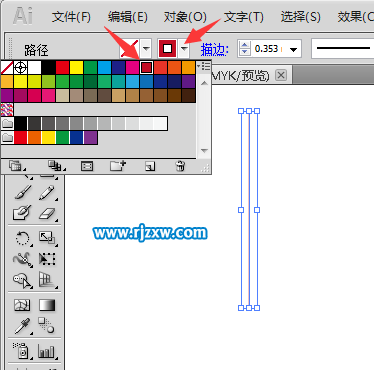Select the Paintbrush tool
374x370 pixels.
coord(23,193)
